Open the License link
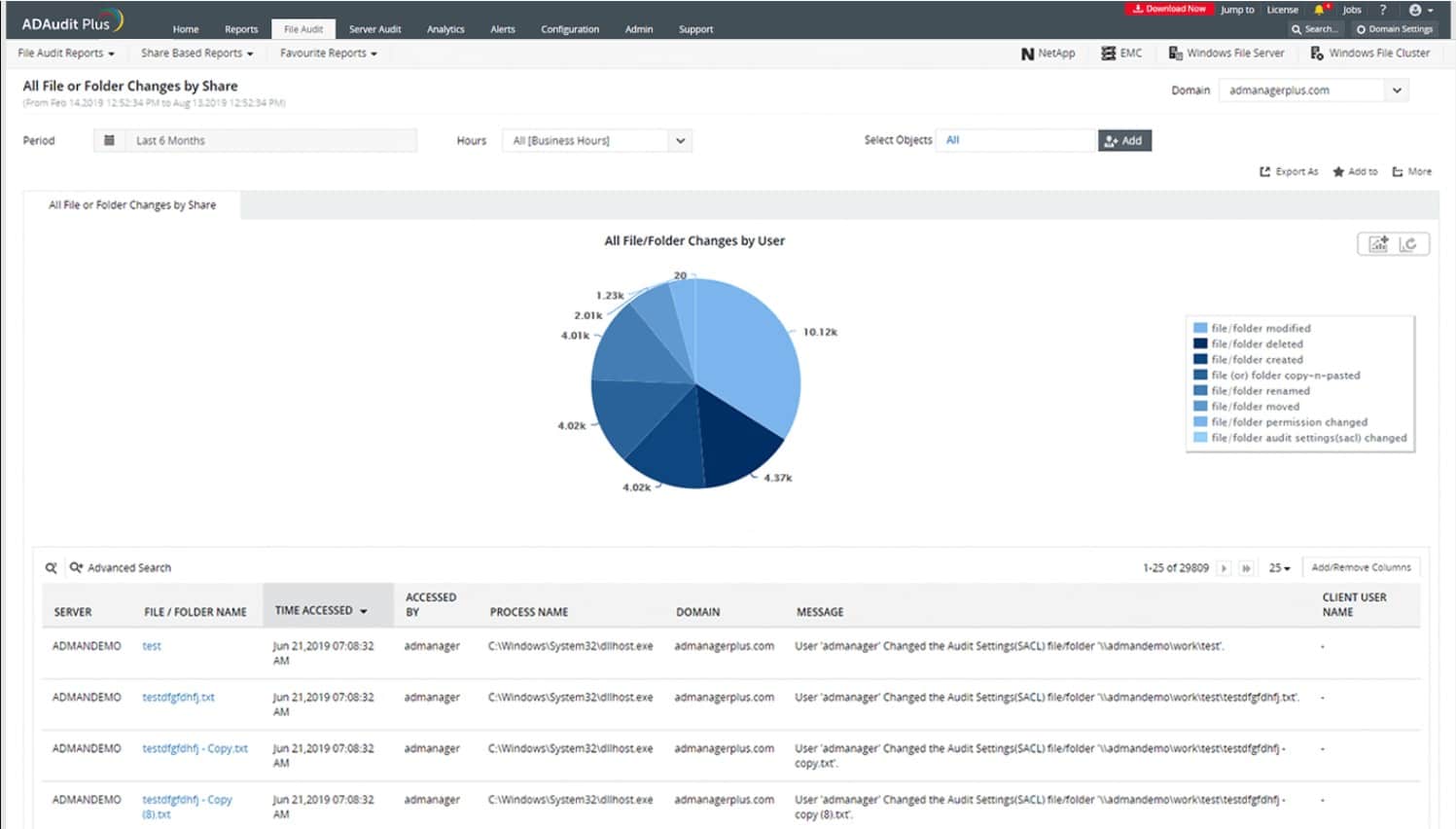This screenshot has width=1456, height=829. 1282,10
